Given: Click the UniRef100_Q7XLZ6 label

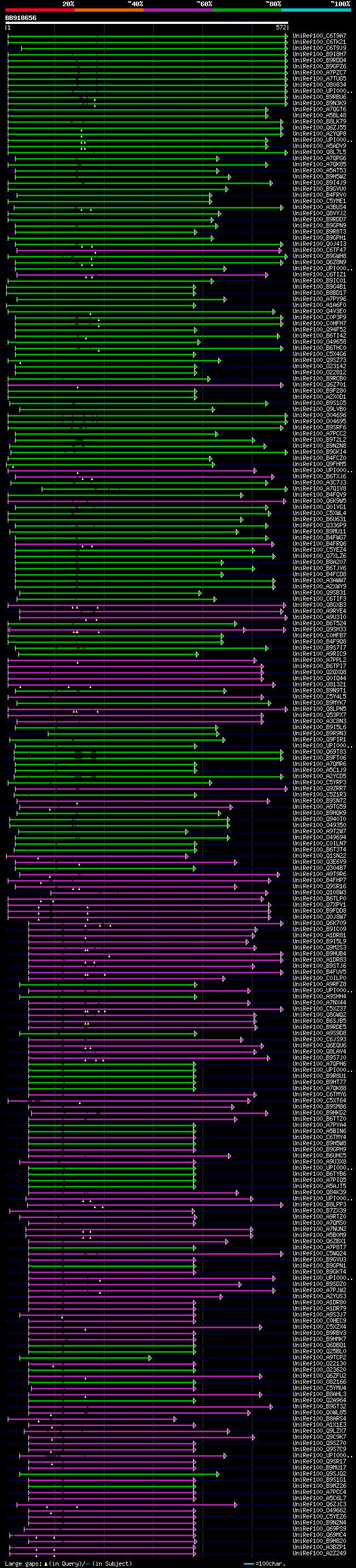Looking at the screenshot, I should [319, 556].
